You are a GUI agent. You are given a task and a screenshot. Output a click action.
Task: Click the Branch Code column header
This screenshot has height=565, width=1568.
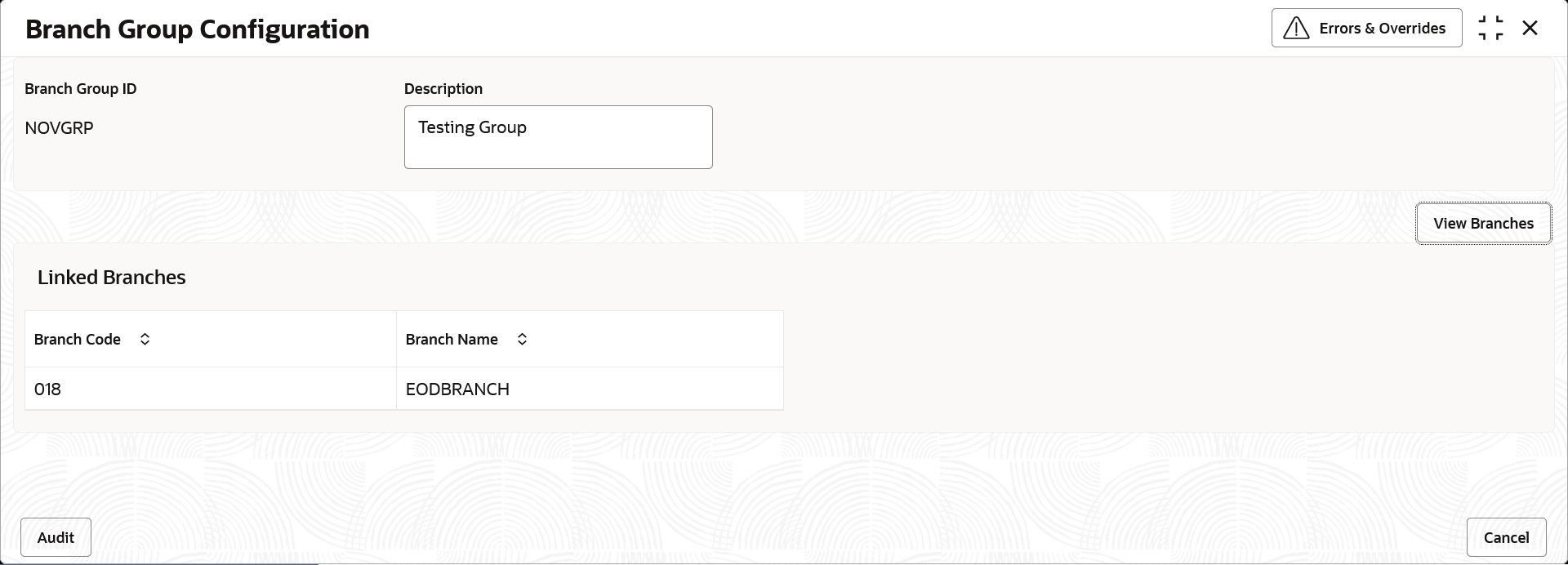(x=211, y=339)
